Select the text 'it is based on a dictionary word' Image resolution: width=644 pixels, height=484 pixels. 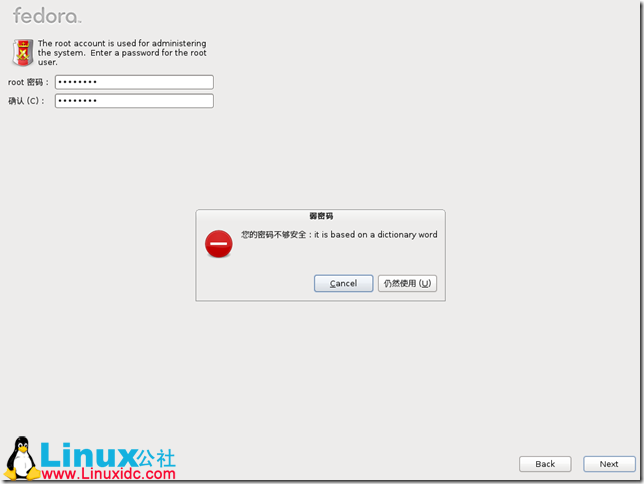click(375, 235)
